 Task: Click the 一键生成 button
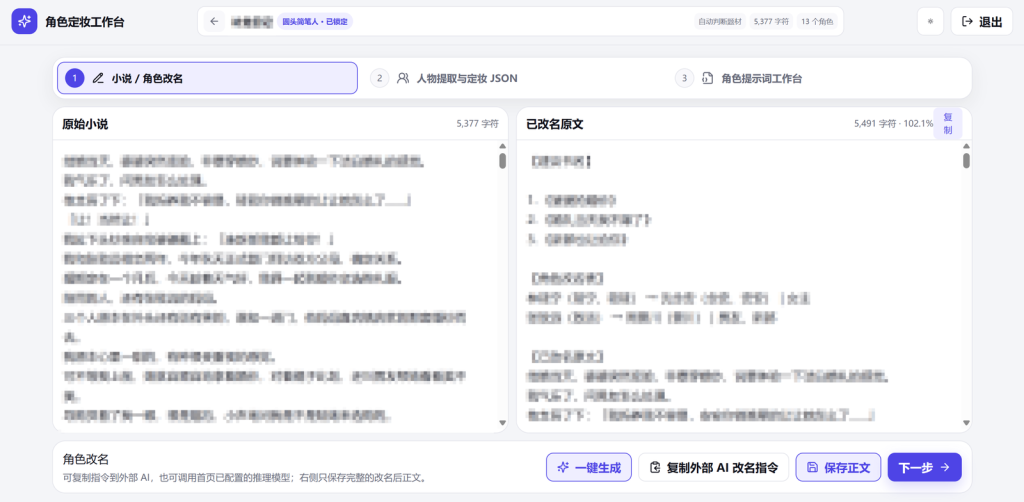click(x=589, y=467)
